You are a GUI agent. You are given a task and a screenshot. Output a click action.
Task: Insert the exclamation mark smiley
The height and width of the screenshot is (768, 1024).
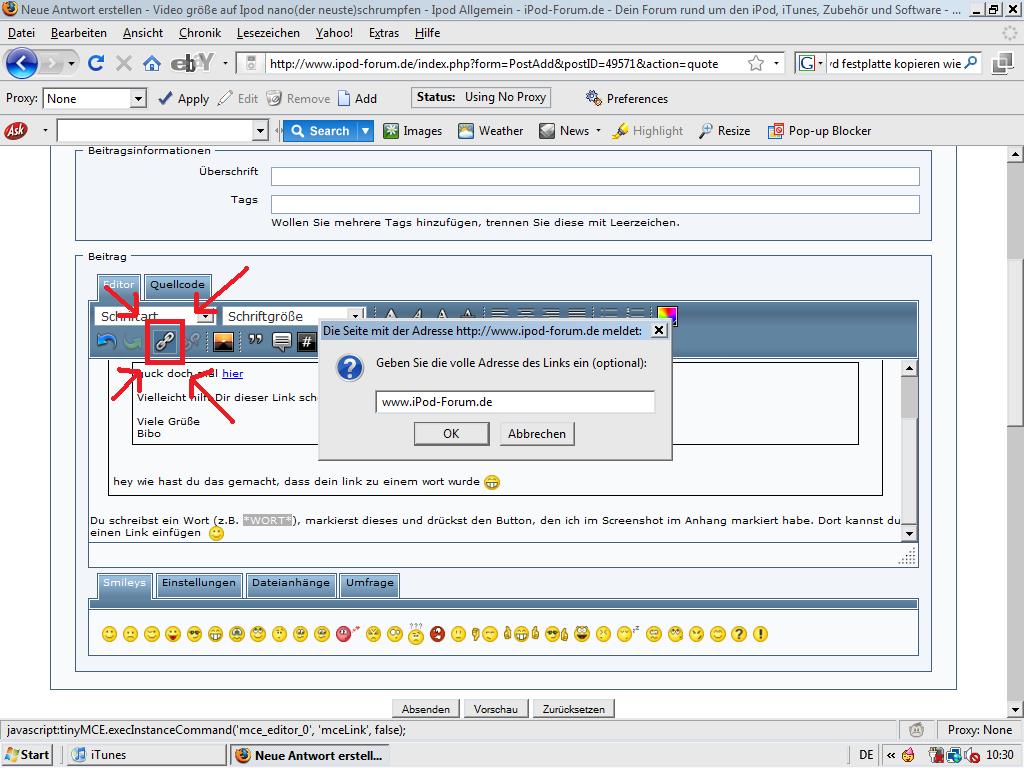[x=760, y=633]
